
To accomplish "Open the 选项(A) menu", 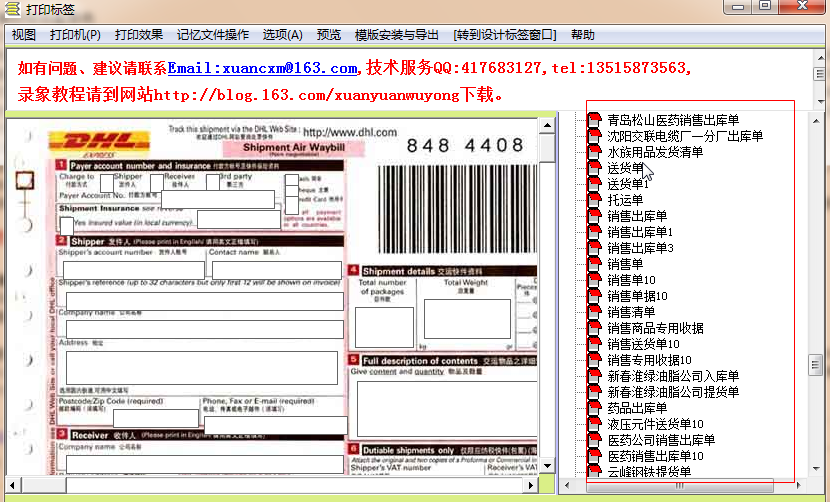I will 283,35.
